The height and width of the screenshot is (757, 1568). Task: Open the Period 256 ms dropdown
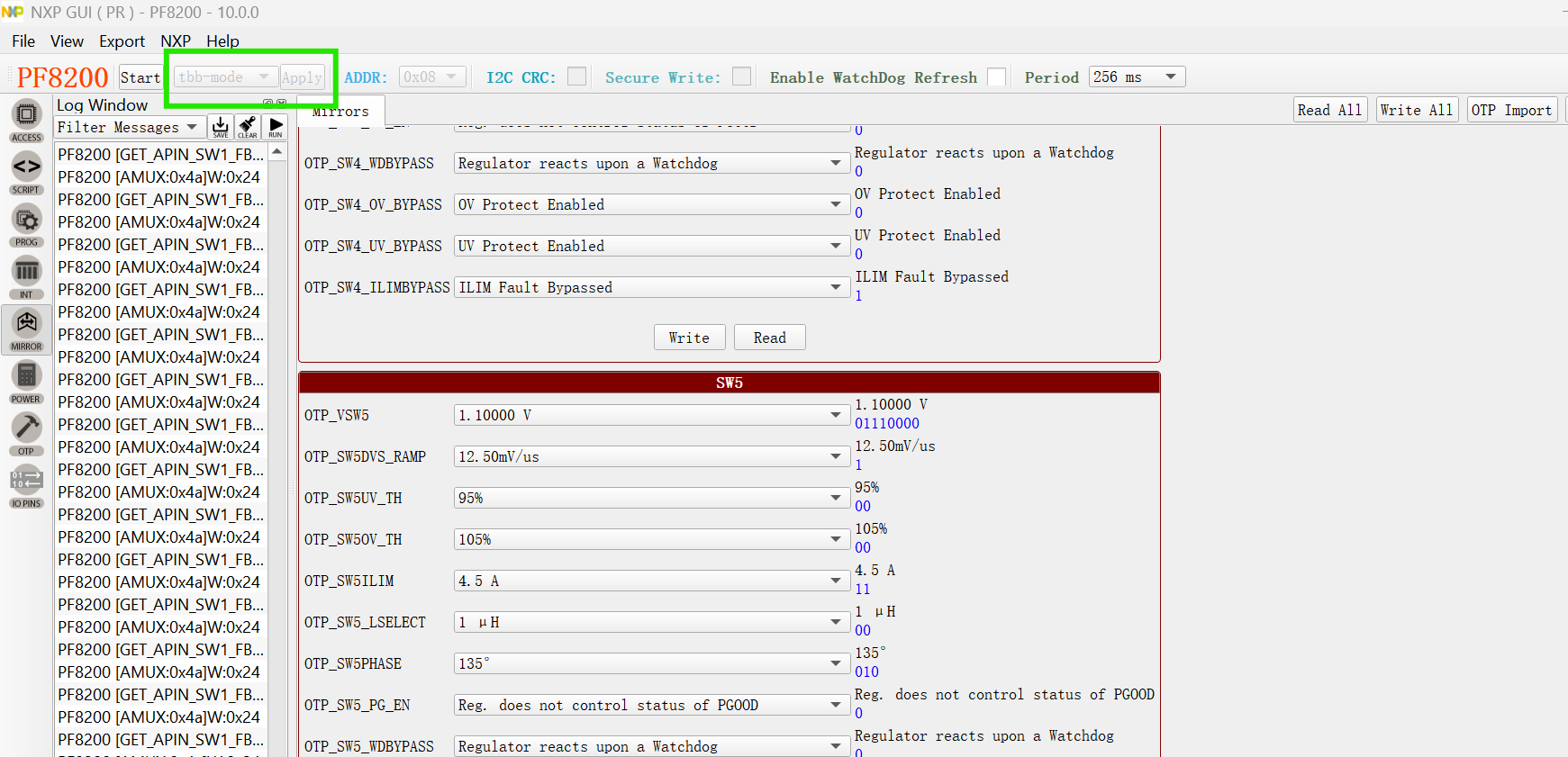pos(1137,77)
